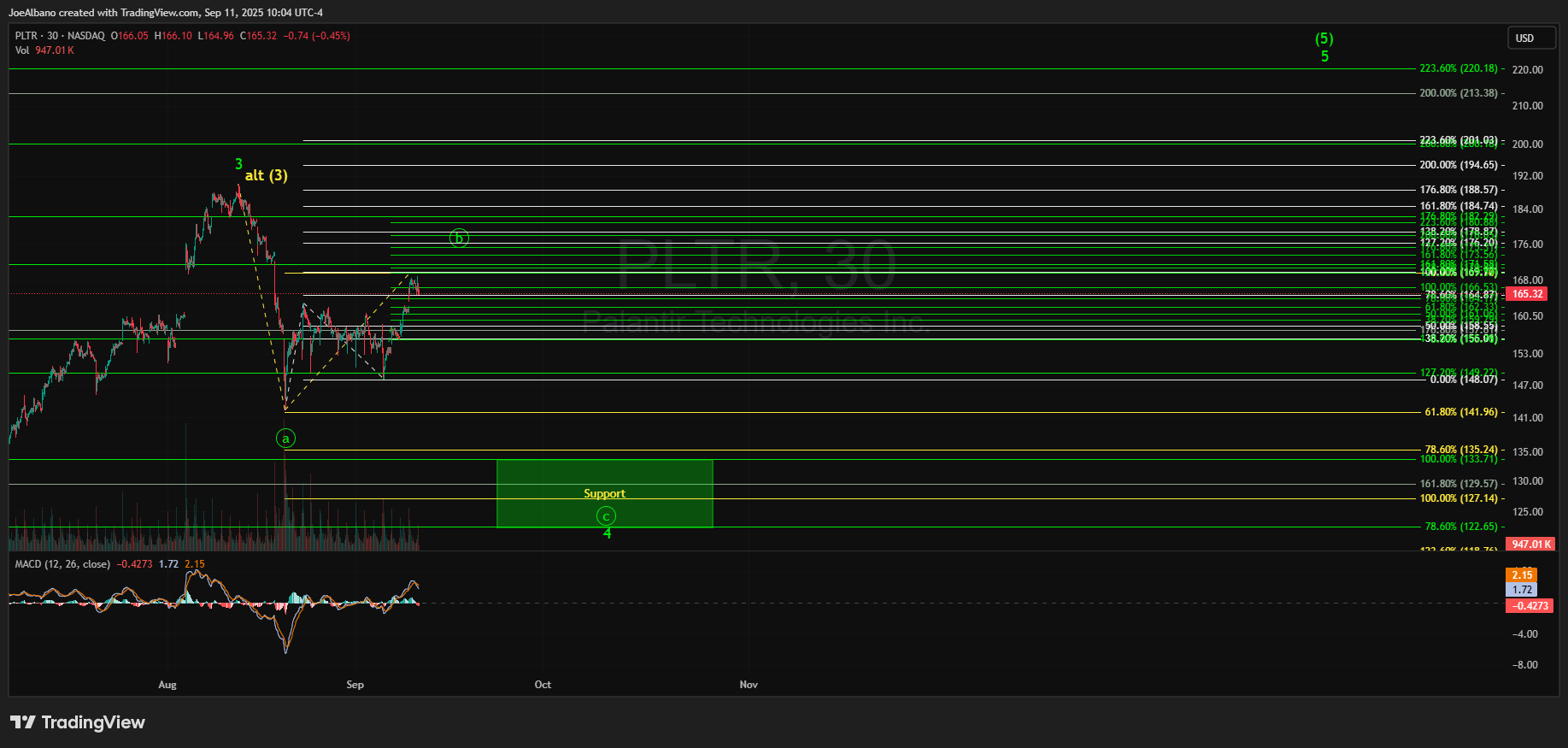
Task: Open the MACD (12, 26, close) legend
Action: point(62,564)
